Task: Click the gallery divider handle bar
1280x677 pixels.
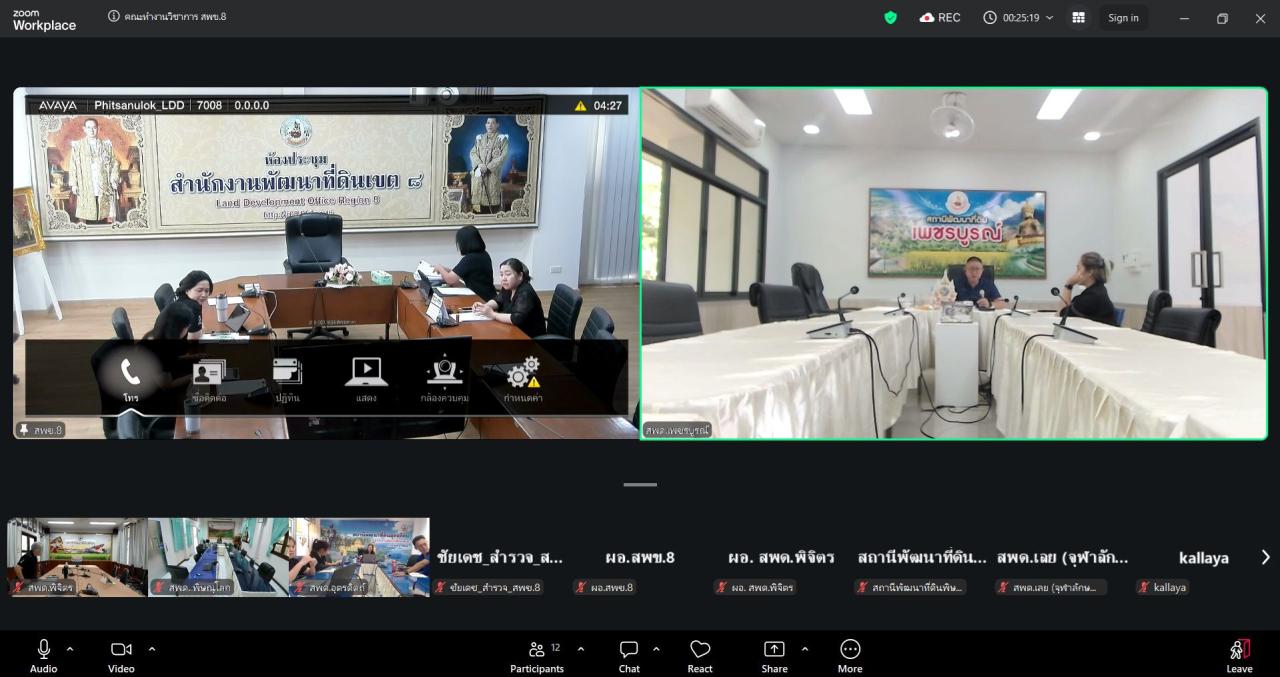Action: [640, 485]
